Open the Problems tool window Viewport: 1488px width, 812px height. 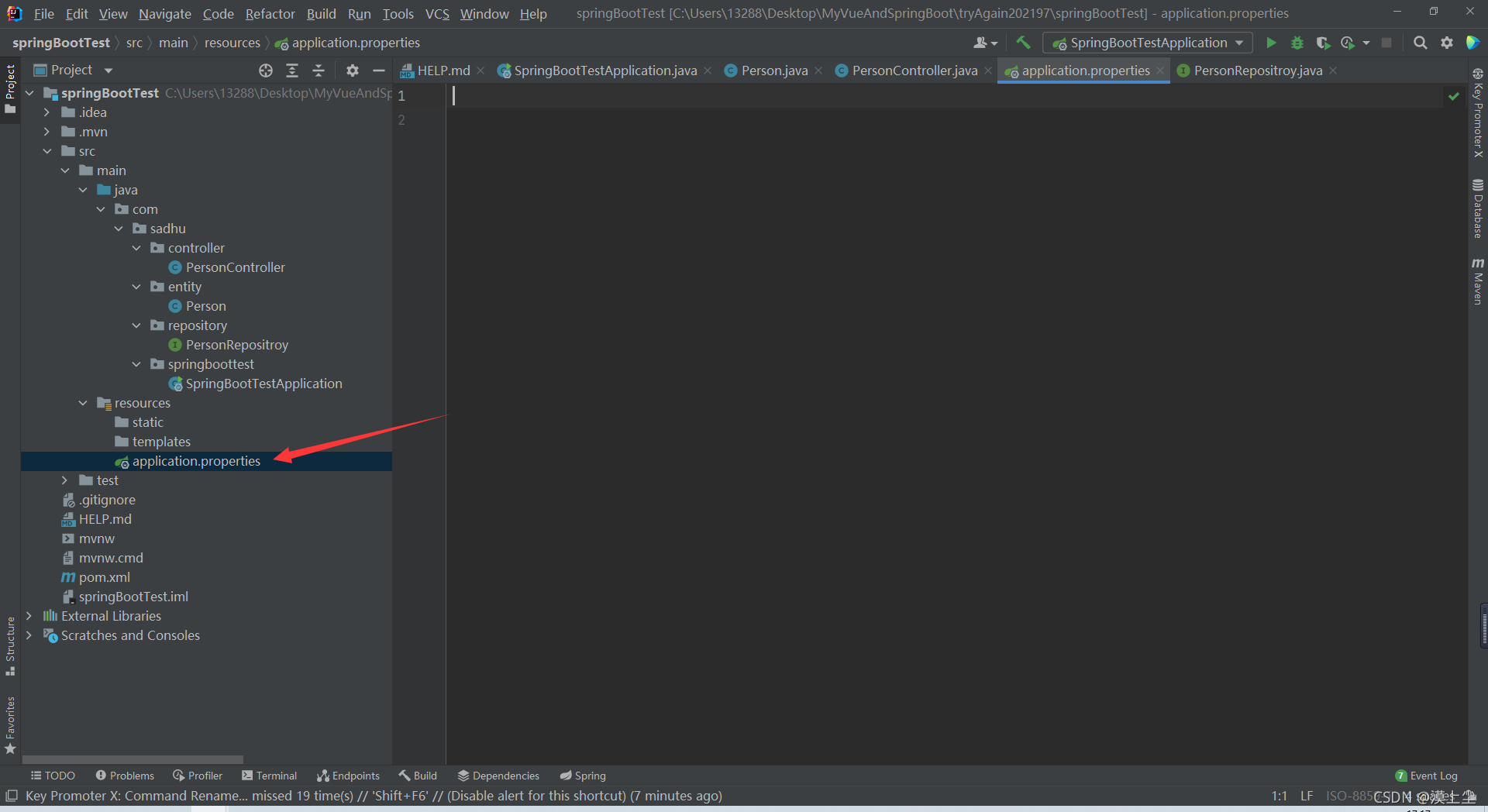125,776
